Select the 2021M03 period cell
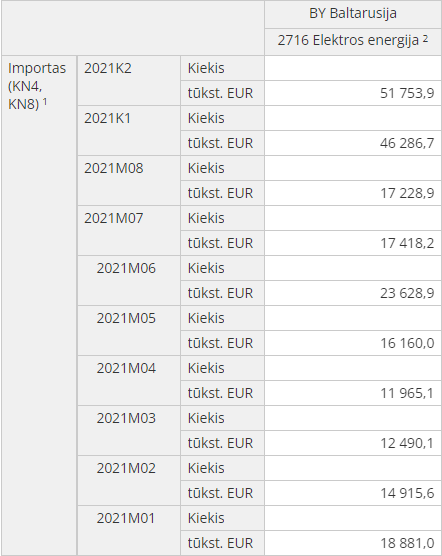The width and height of the screenshot is (442, 556). coord(129,430)
